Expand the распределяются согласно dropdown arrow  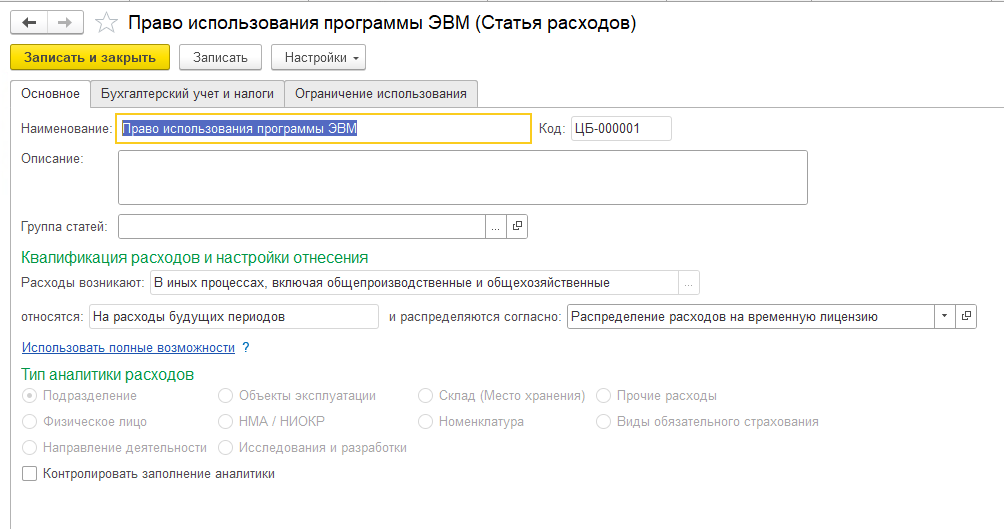point(945,317)
